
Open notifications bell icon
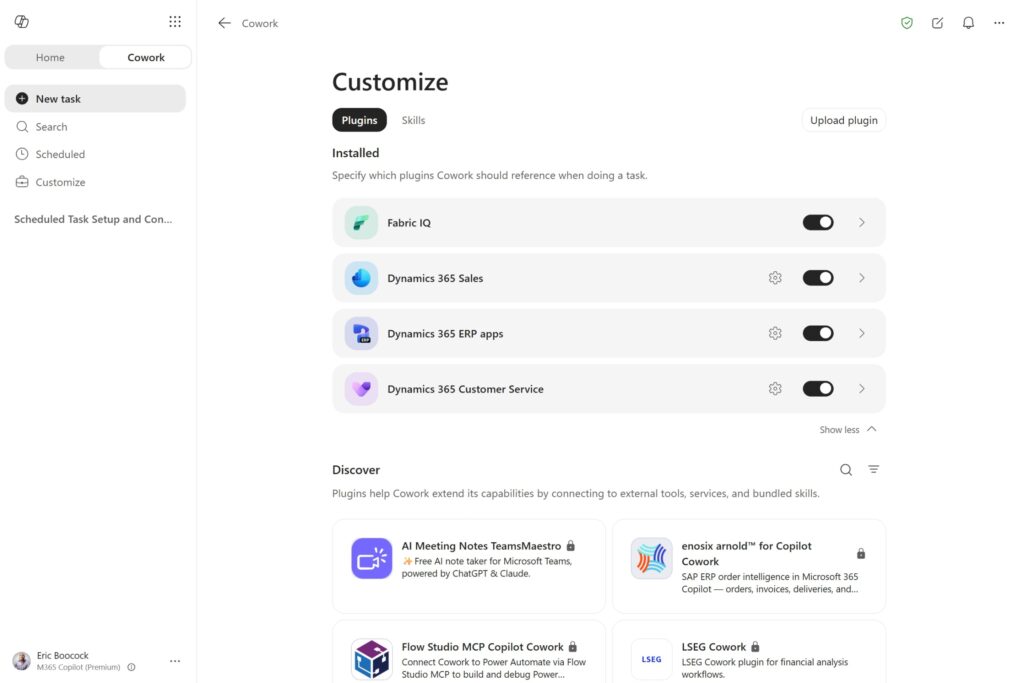tap(968, 23)
